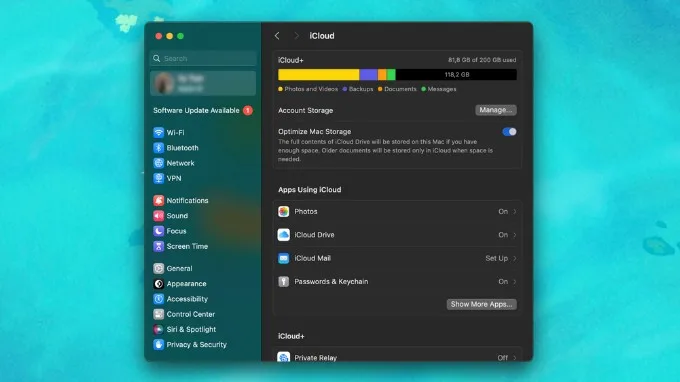Open the Screen Time hourglass icon

pos(159,246)
